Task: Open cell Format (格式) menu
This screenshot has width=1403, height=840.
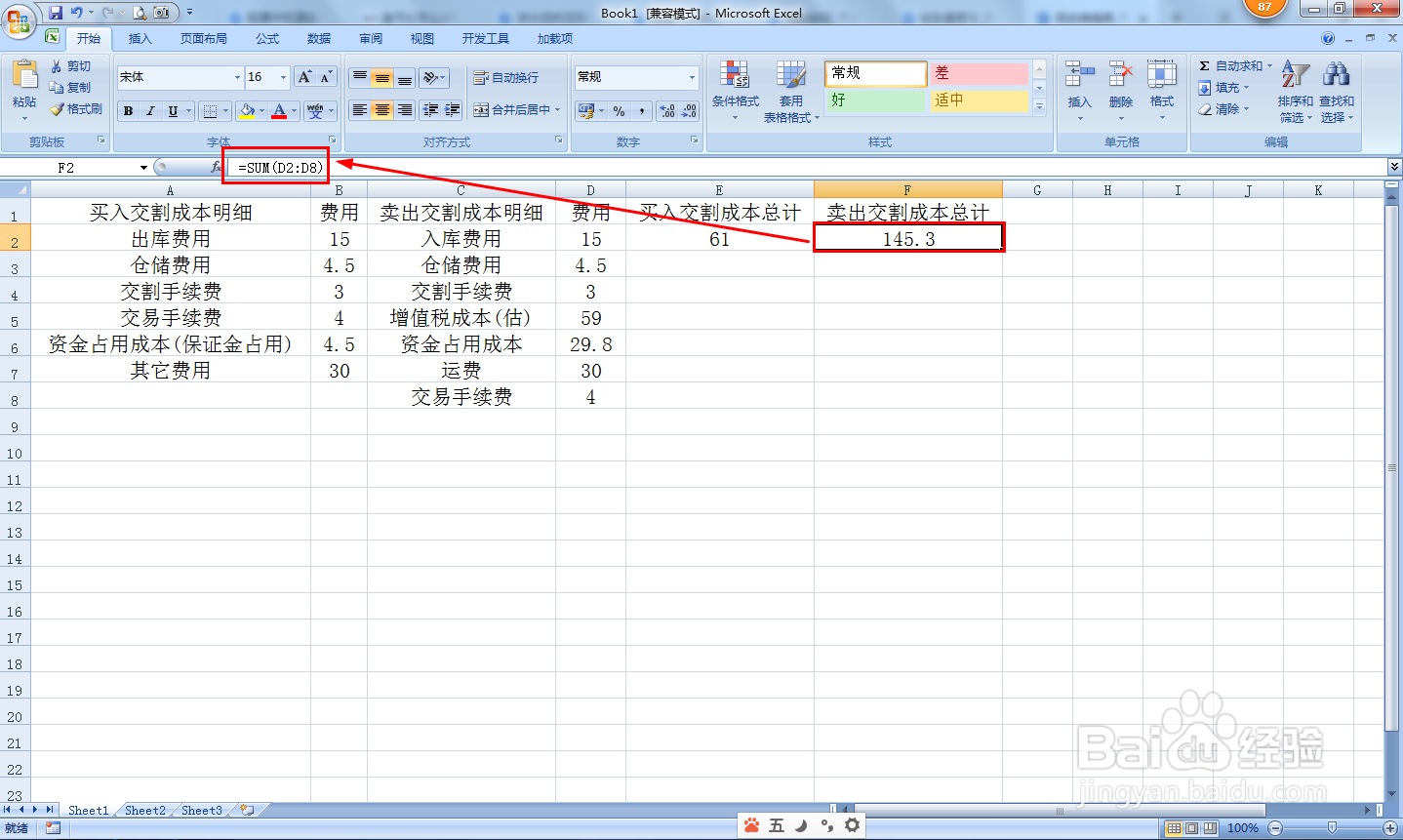Action: click(1162, 91)
